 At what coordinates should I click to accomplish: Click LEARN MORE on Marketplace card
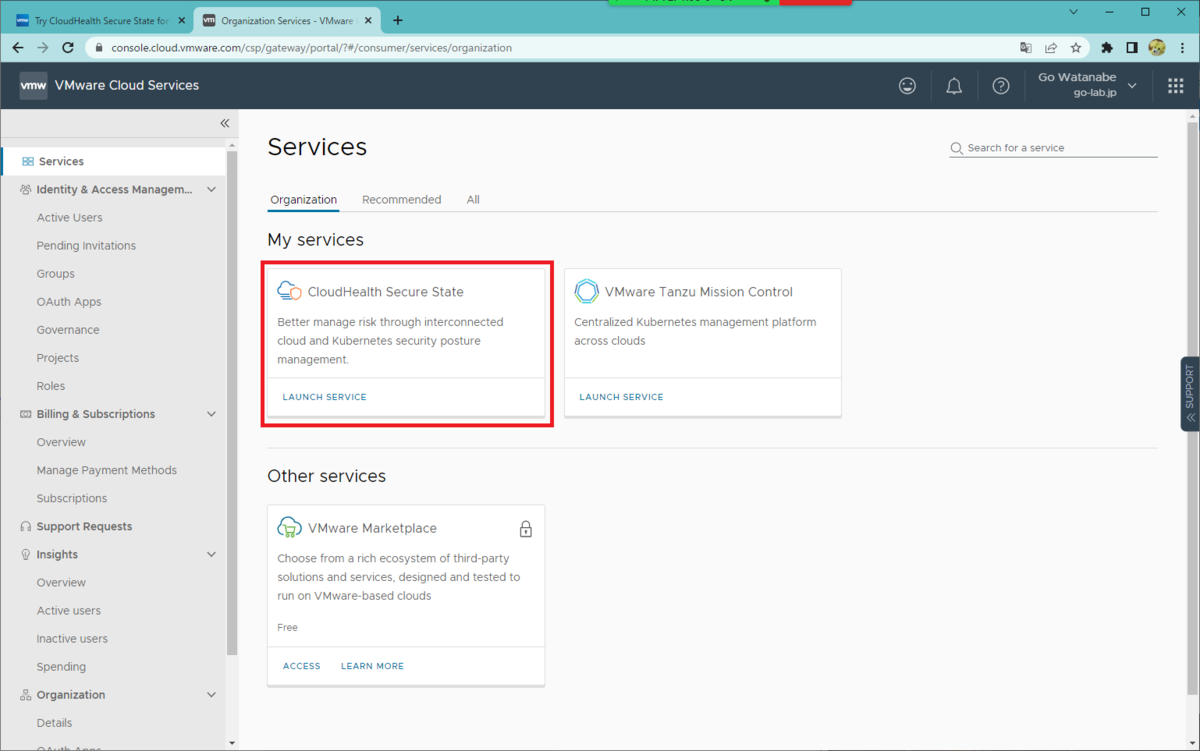(372, 666)
